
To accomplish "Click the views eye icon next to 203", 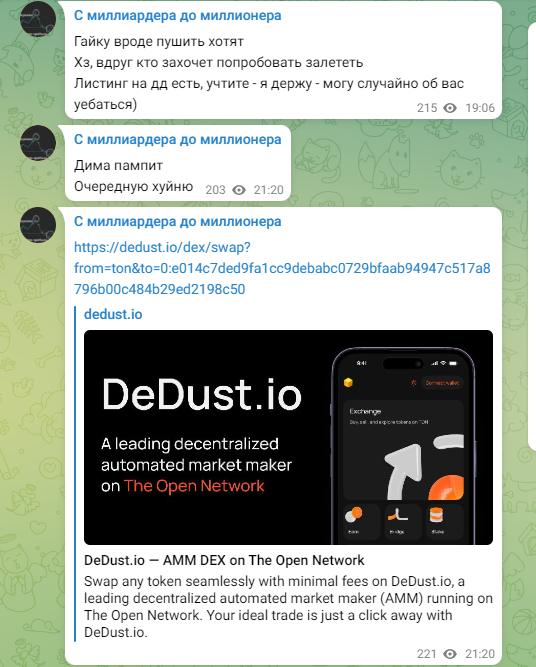I will pos(239,190).
